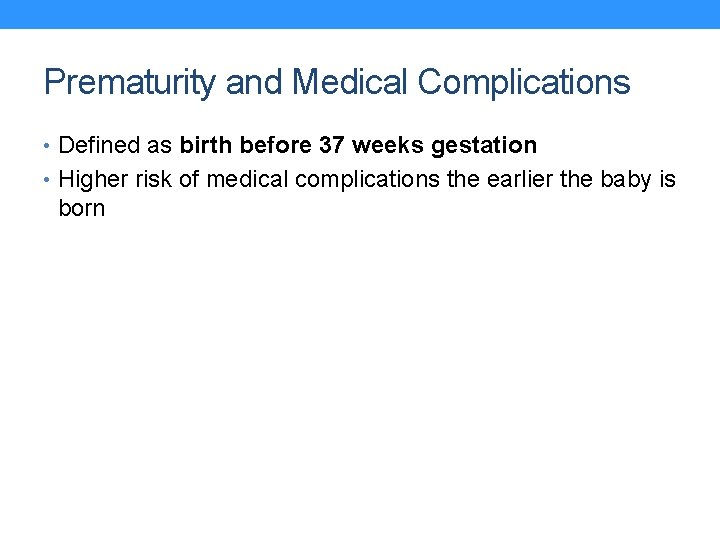Click the slide title 'Prematurity and Medical Complications'
This screenshot has height=540, width=720.
(337, 82)
